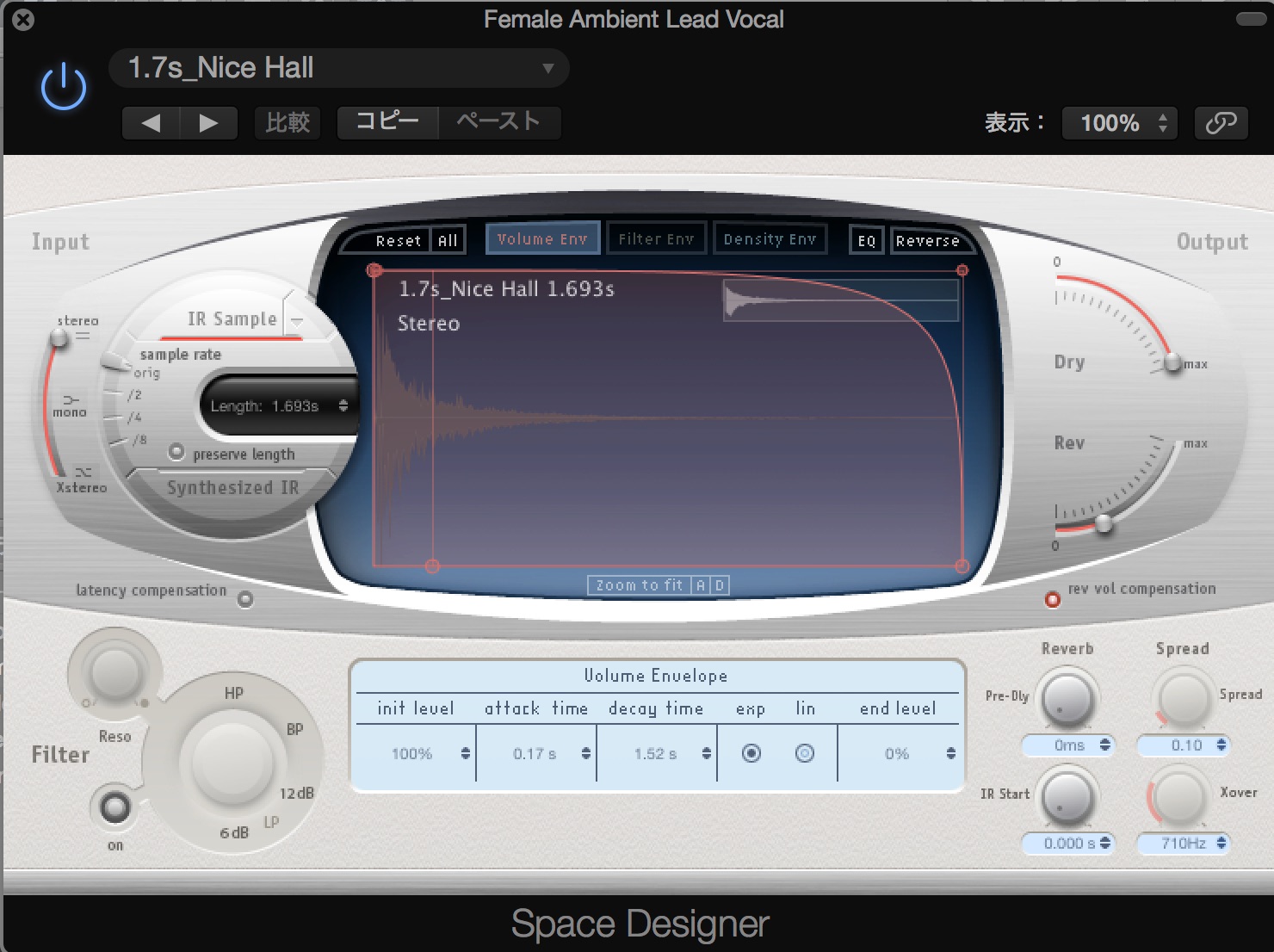This screenshot has height=952, width=1274.
Task: Click the envelope top-left start node
Action: tap(374, 270)
